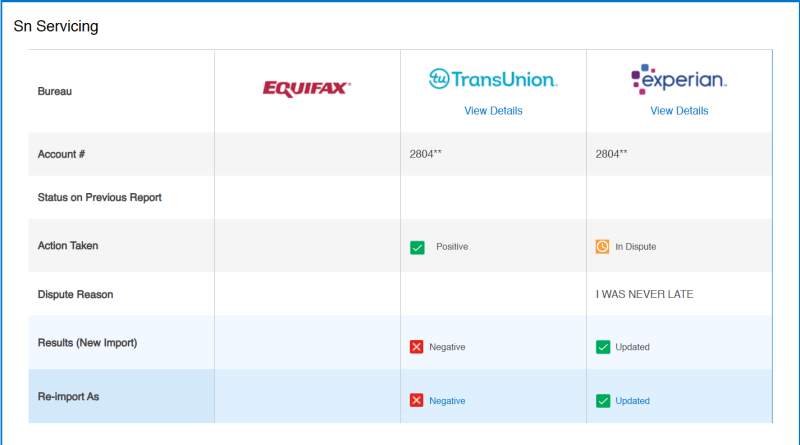Click orange clock In Dispute icon
Image resolution: width=800 pixels, height=445 pixels.
602,246
